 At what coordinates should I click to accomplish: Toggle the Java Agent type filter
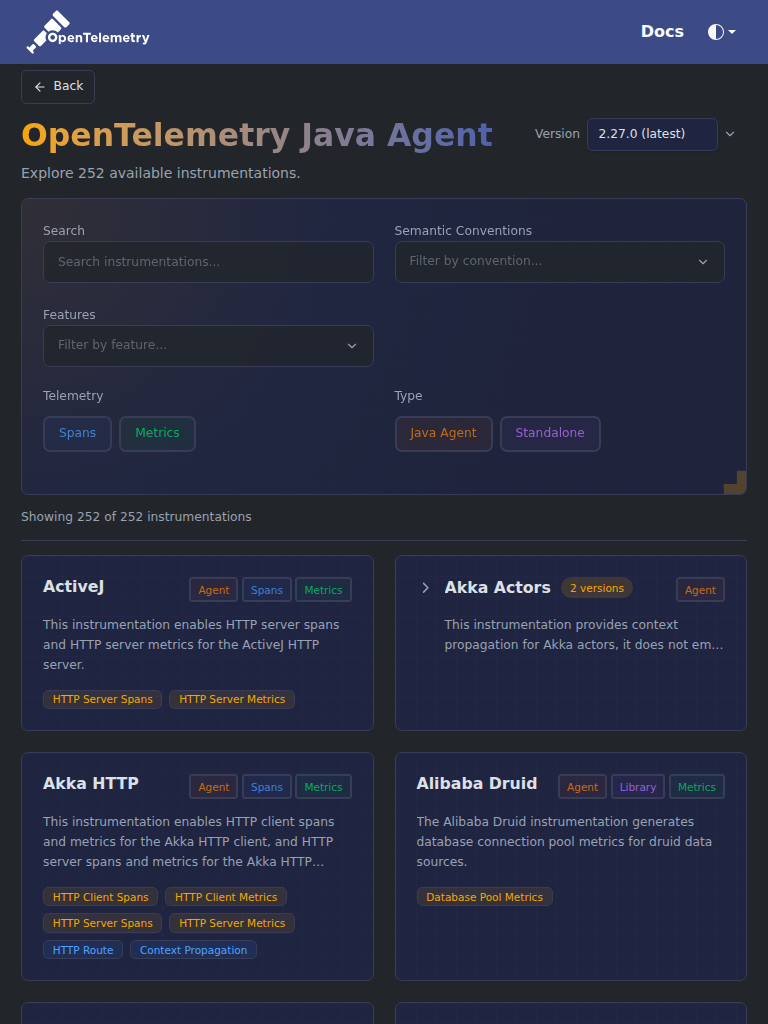(443, 433)
